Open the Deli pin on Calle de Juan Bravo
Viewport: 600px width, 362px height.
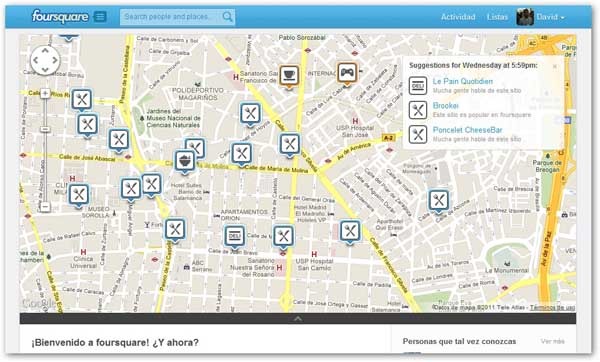click(x=234, y=236)
